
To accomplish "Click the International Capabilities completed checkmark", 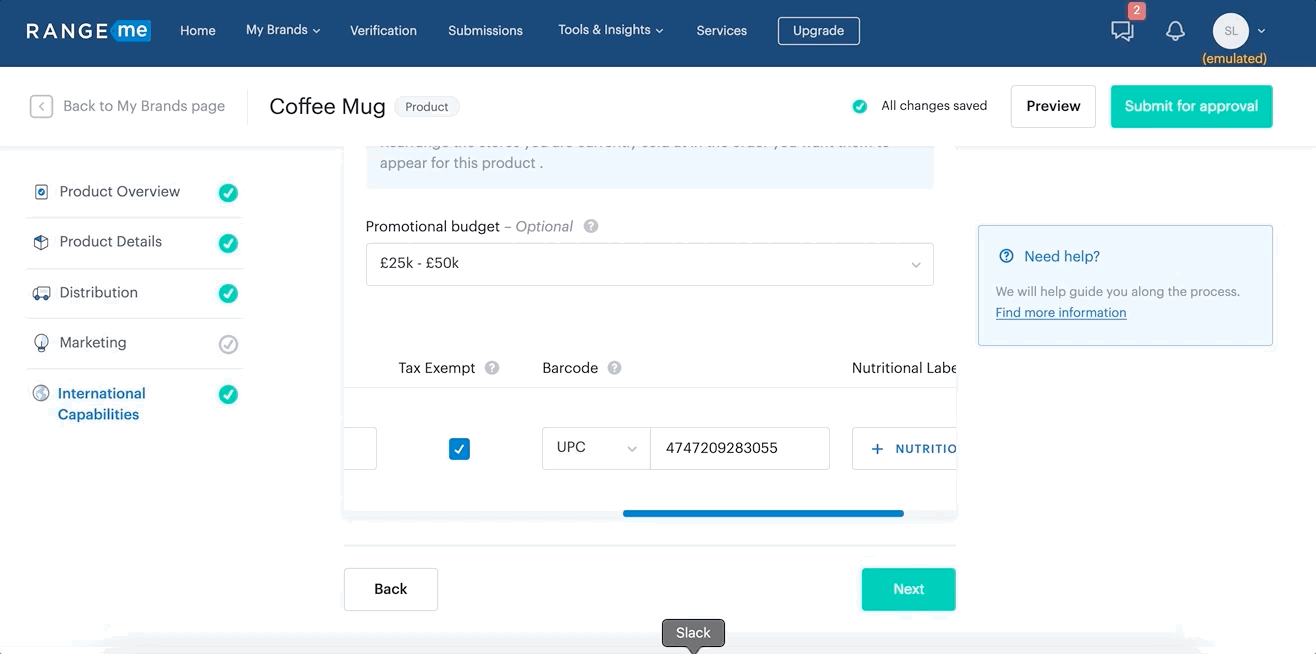I will pos(228,394).
